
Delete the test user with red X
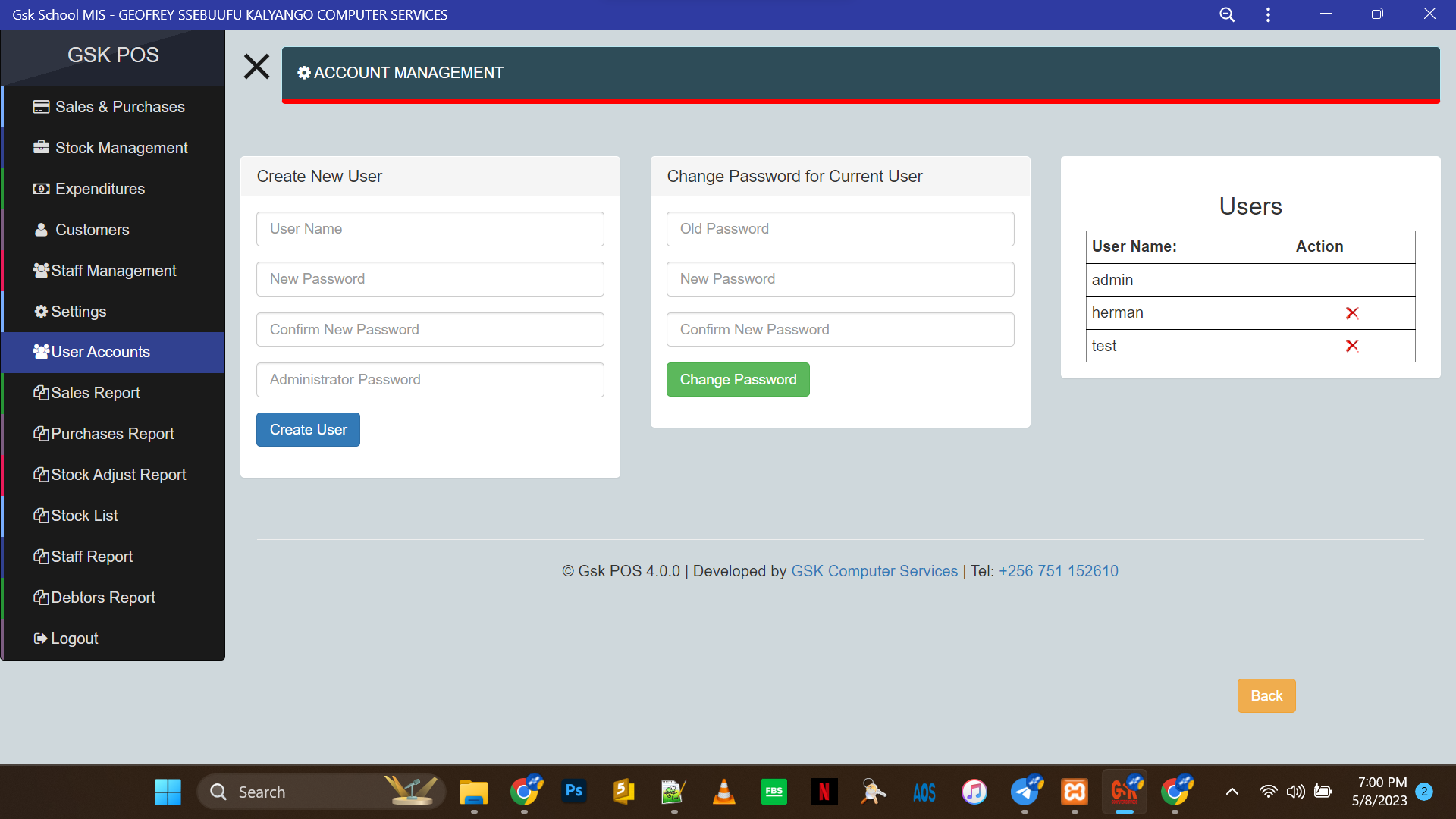point(1351,346)
